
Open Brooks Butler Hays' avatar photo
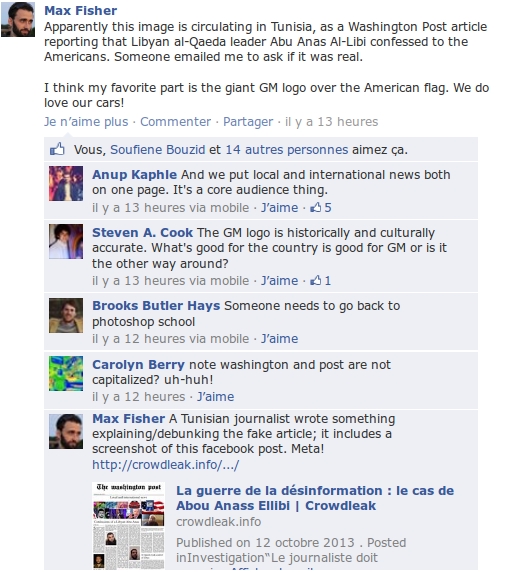coord(66,316)
